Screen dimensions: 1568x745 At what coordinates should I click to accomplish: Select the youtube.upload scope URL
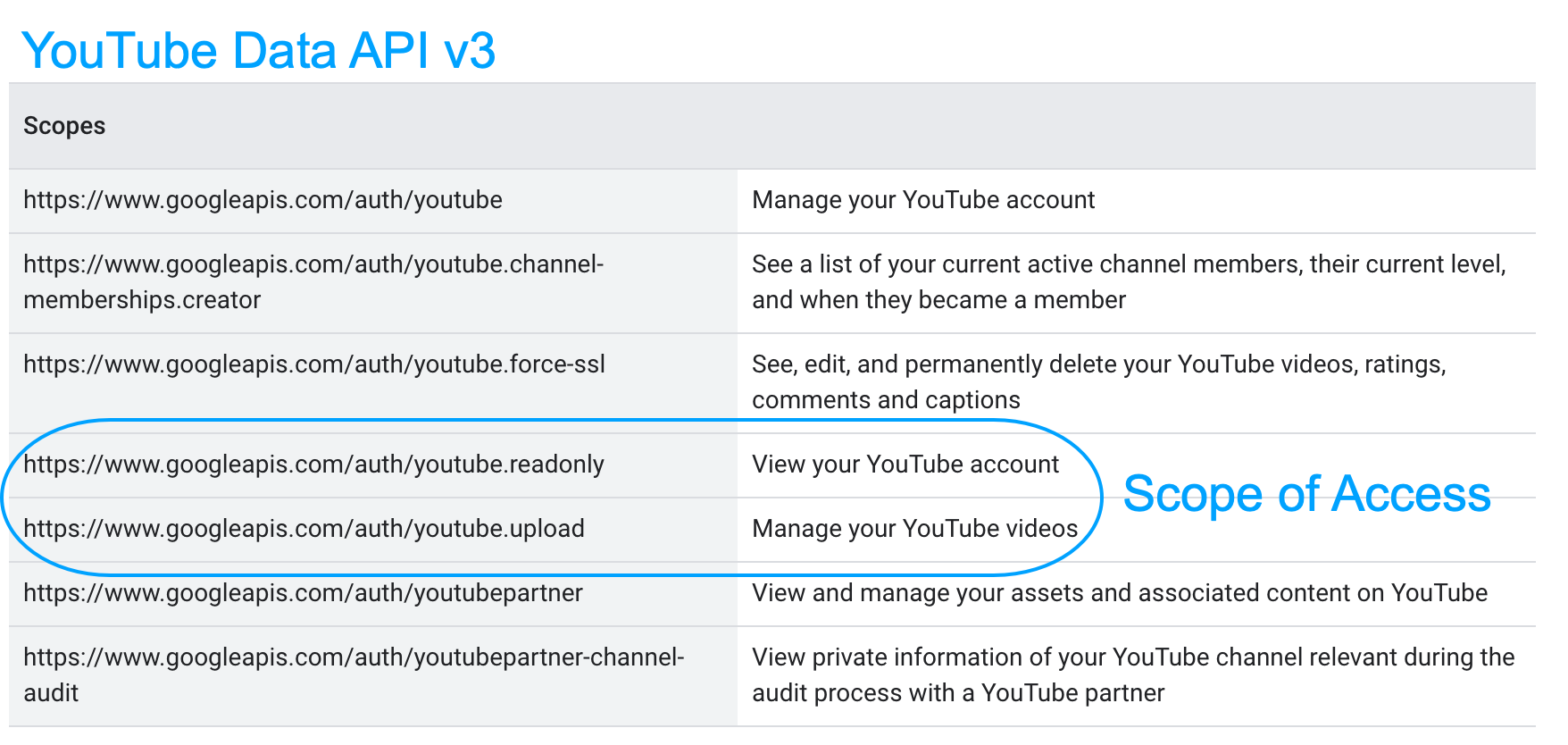[304, 529]
